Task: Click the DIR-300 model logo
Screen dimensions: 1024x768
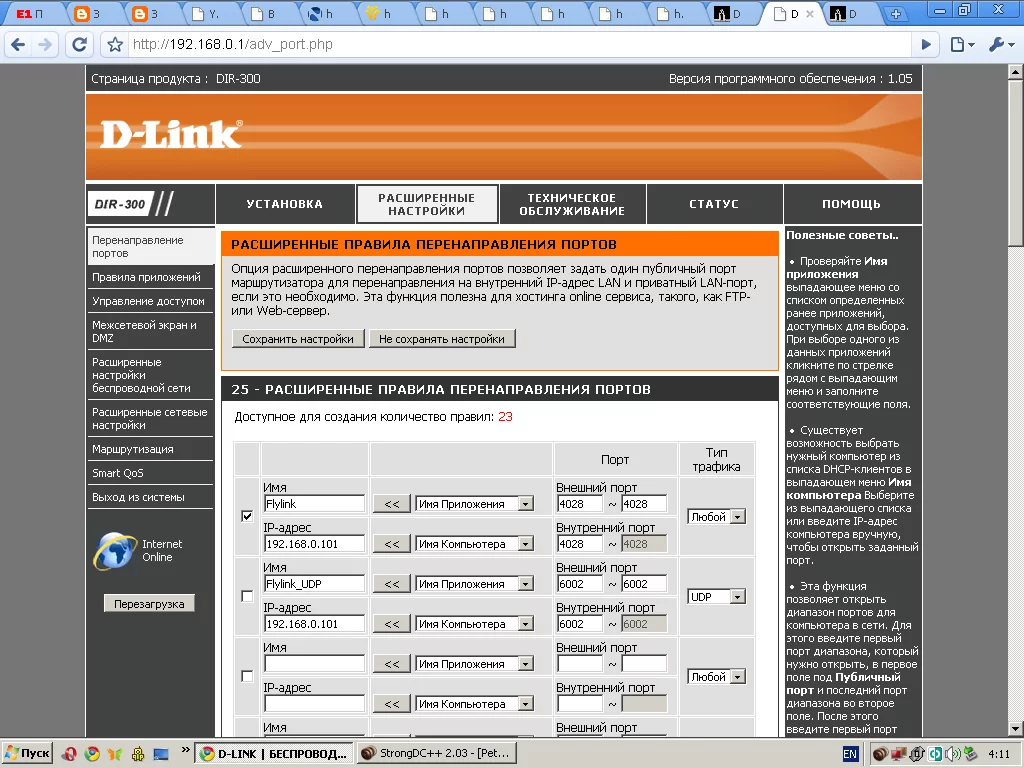Action: (x=133, y=204)
